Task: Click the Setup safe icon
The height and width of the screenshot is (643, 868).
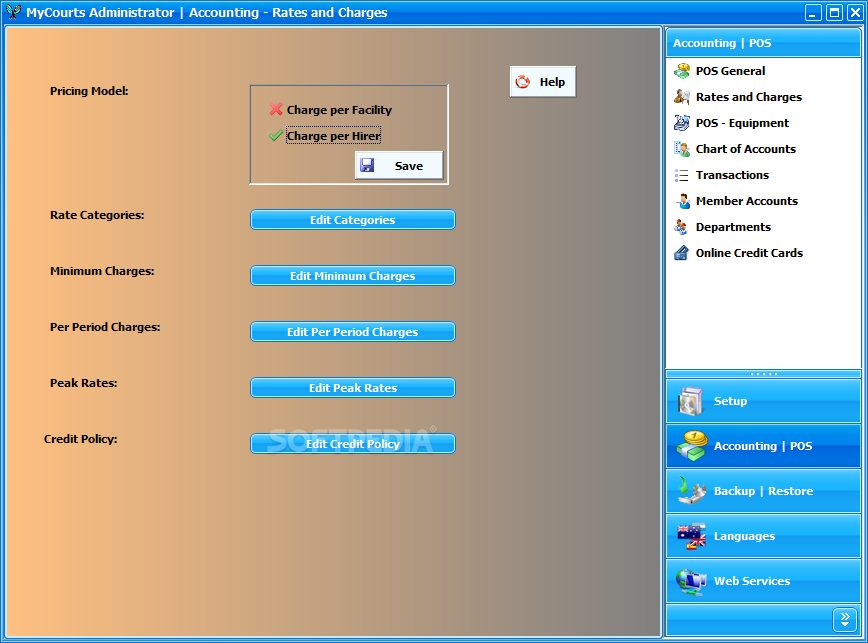Action: coord(690,401)
